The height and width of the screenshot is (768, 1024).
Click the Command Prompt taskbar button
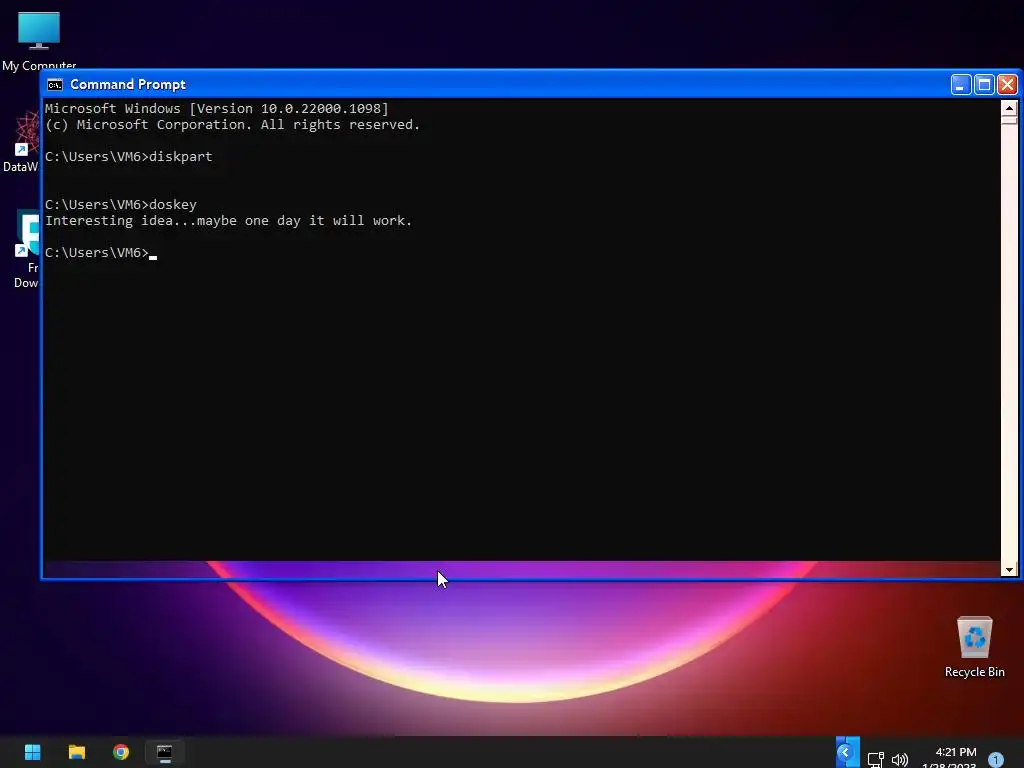[x=165, y=752]
